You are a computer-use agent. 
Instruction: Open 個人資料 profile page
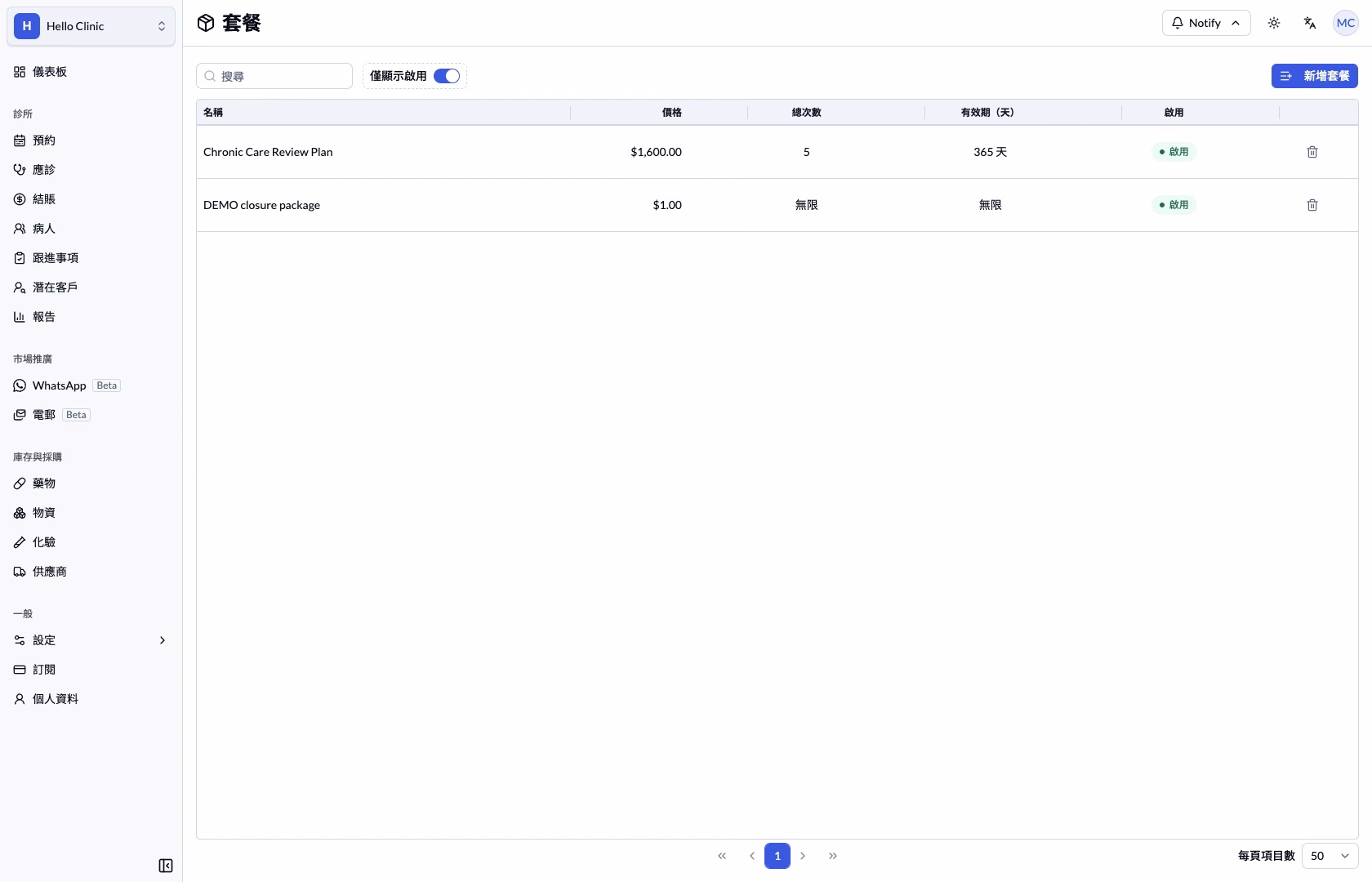pyautogui.click(x=91, y=699)
